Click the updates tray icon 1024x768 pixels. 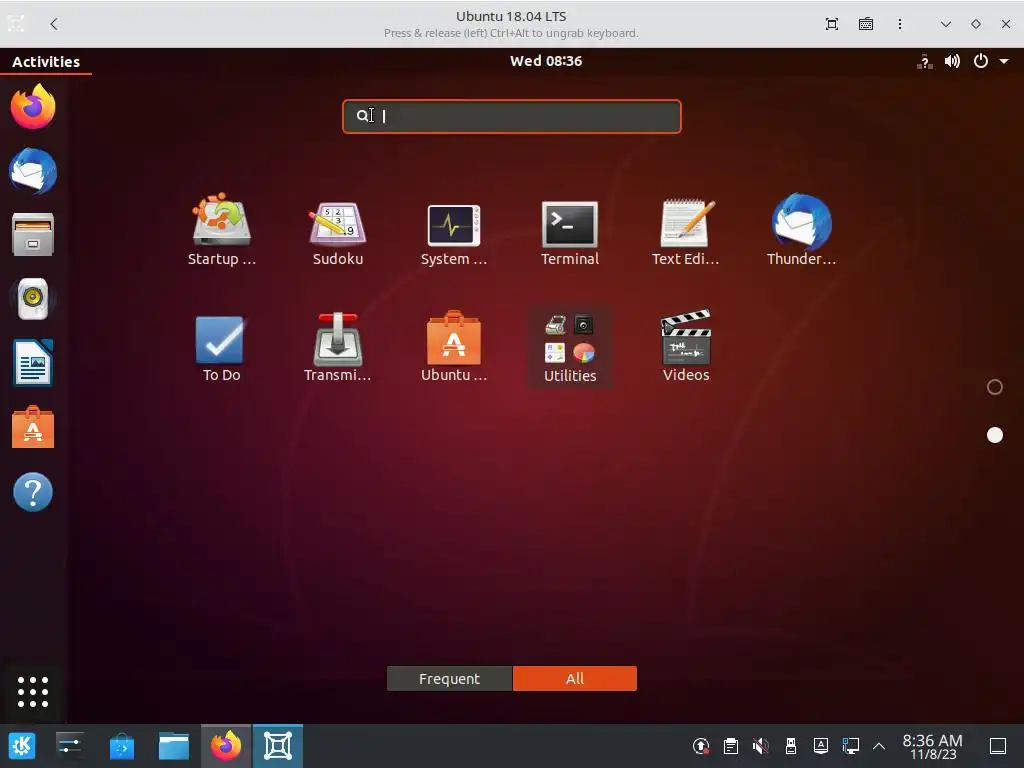pos(701,746)
